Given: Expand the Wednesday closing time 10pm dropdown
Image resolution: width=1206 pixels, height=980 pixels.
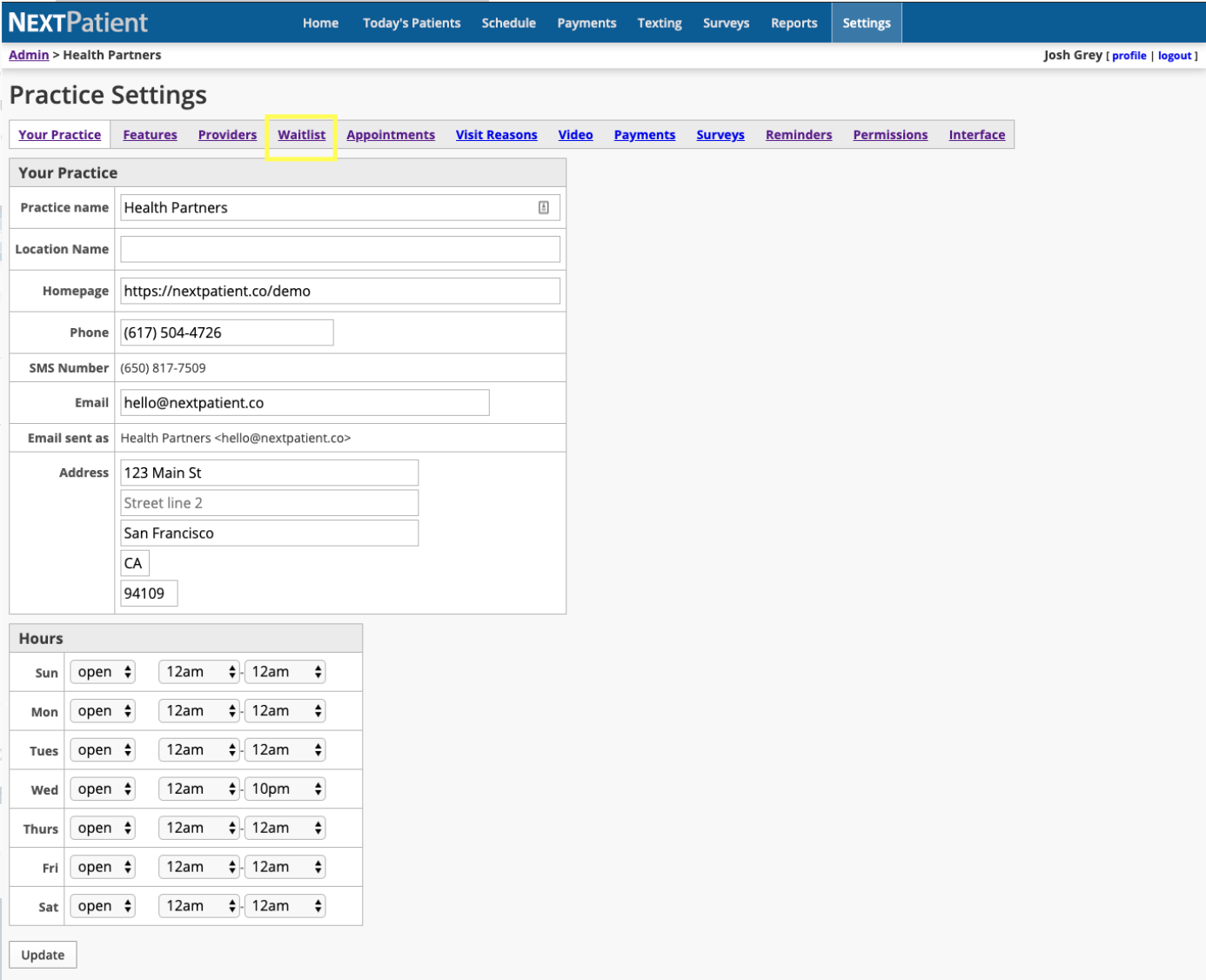Looking at the screenshot, I should click(285, 789).
